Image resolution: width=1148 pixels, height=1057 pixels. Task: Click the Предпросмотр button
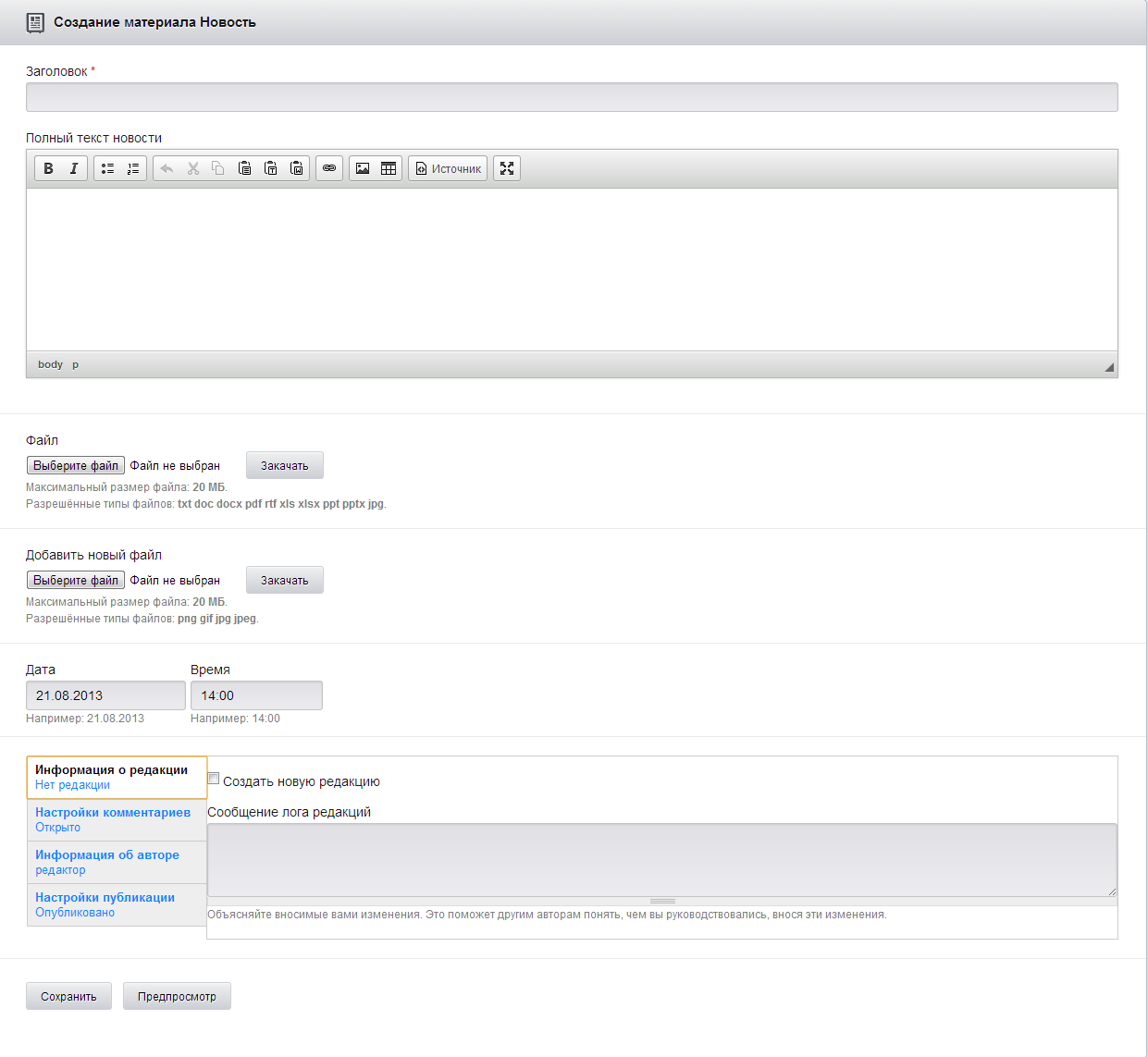pyautogui.click(x=177, y=996)
